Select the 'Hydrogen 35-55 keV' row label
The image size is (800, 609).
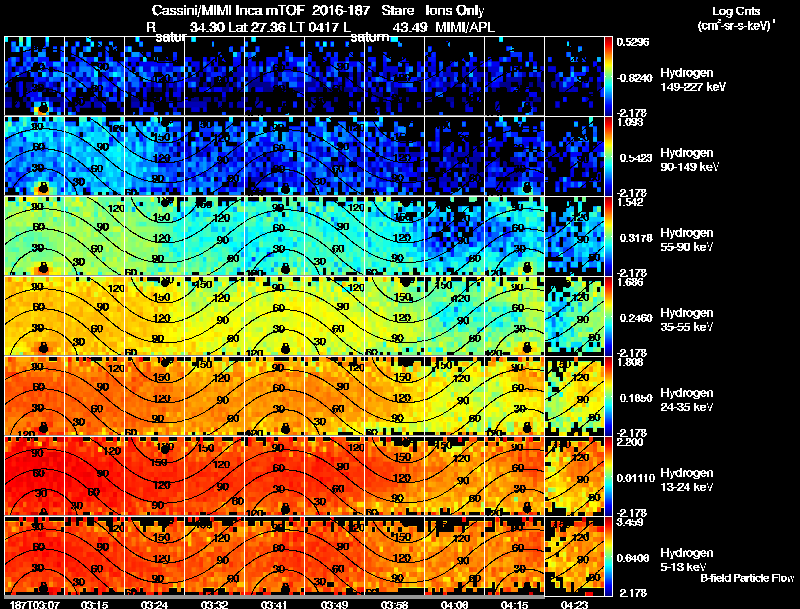point(687,320)
